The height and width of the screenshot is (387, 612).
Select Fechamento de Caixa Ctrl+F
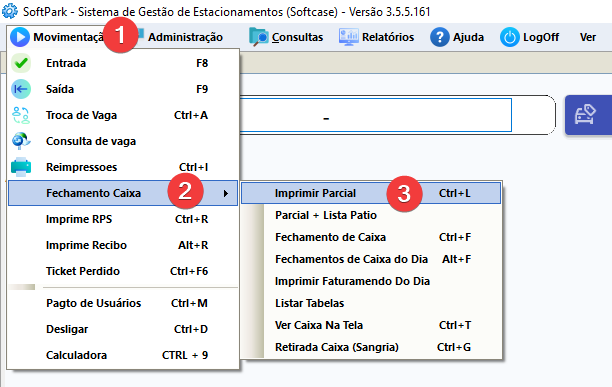tap(371, 237)
